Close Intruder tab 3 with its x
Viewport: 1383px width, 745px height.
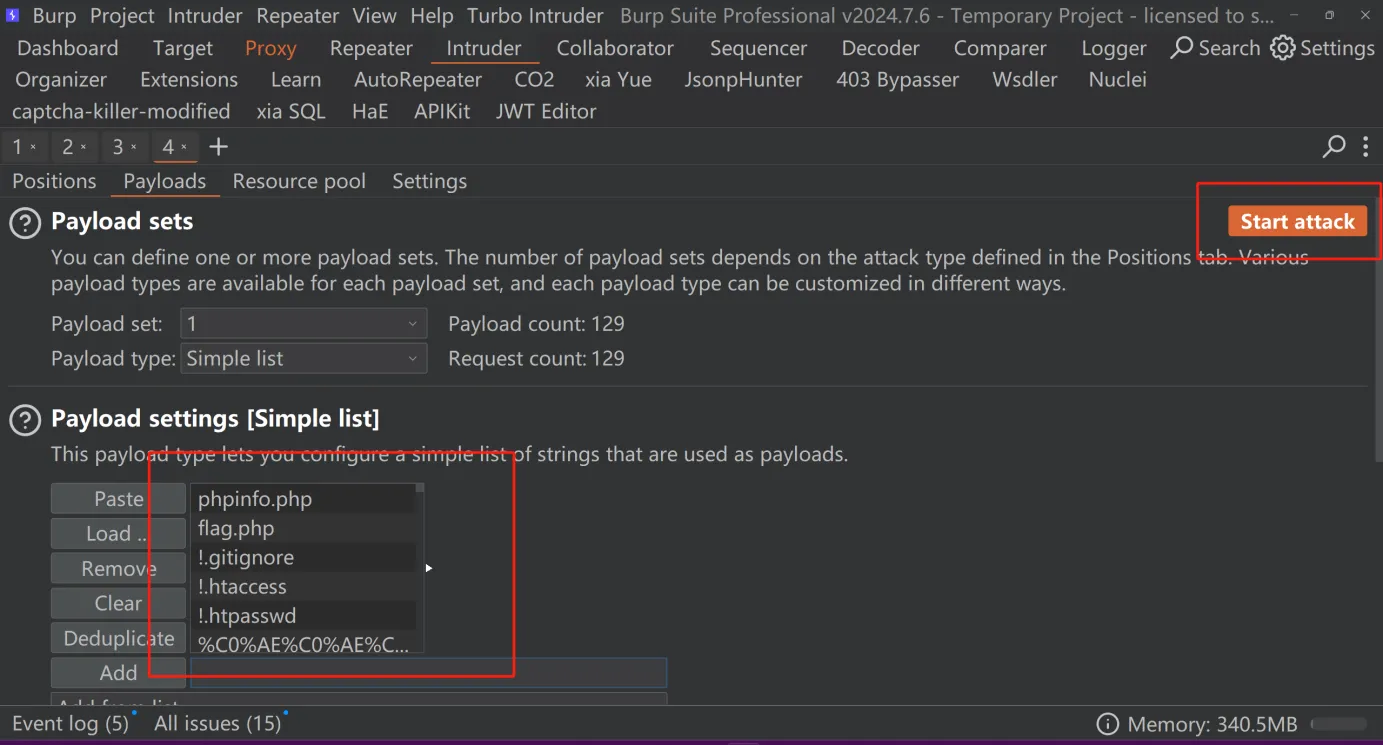(x=134, y=147)
